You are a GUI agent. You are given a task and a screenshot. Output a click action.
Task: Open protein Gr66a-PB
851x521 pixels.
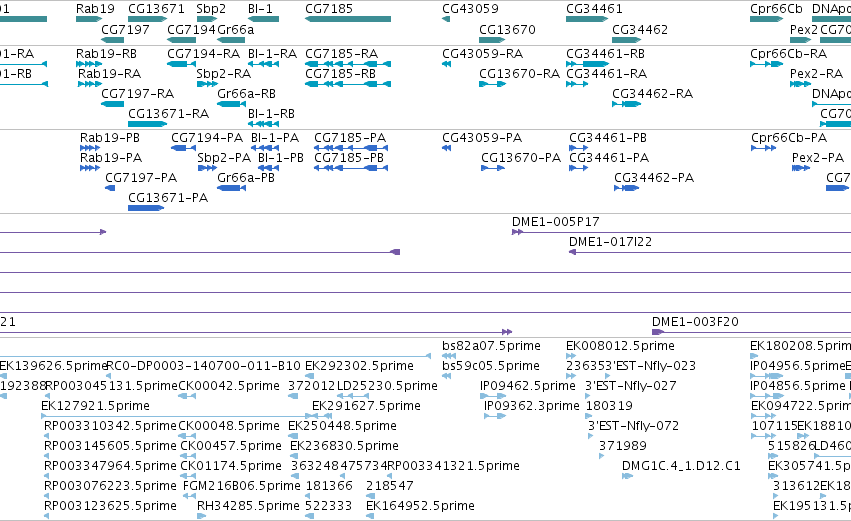click(232, 188)
